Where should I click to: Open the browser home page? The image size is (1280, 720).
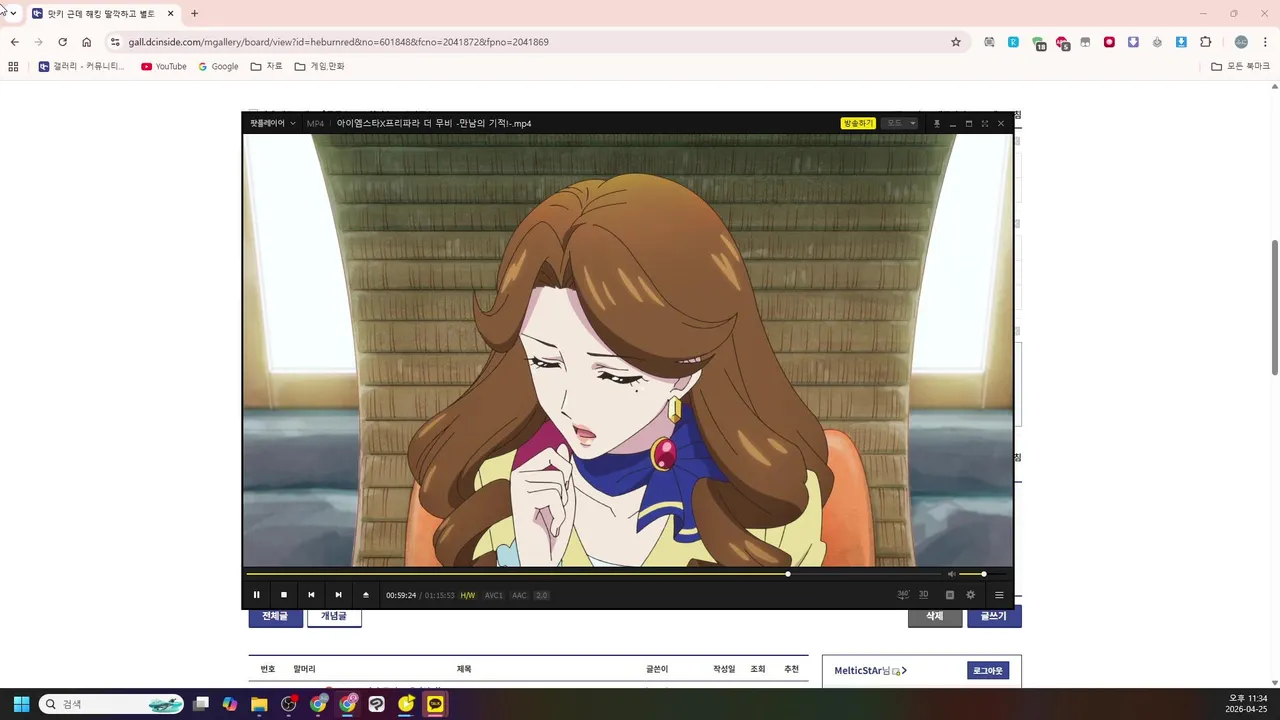click(x=87, y=42)
